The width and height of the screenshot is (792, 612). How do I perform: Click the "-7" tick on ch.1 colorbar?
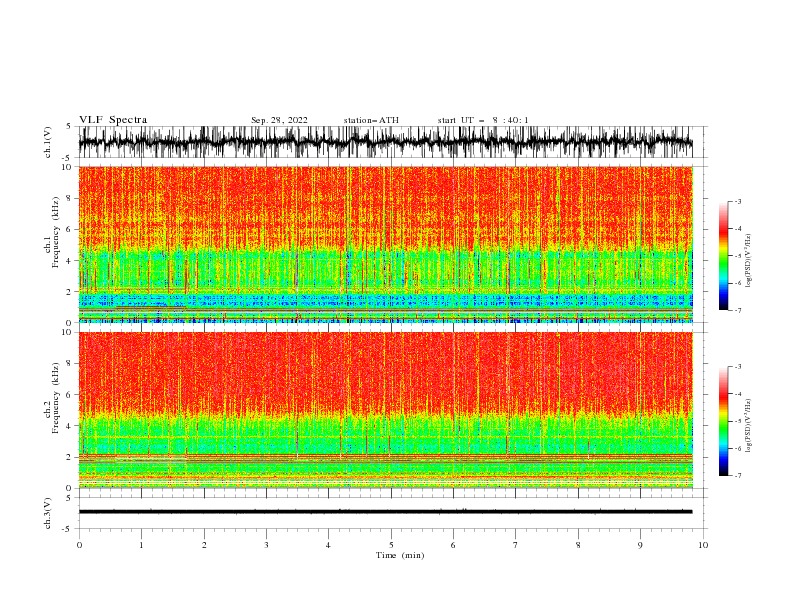[x=737, y=310]
